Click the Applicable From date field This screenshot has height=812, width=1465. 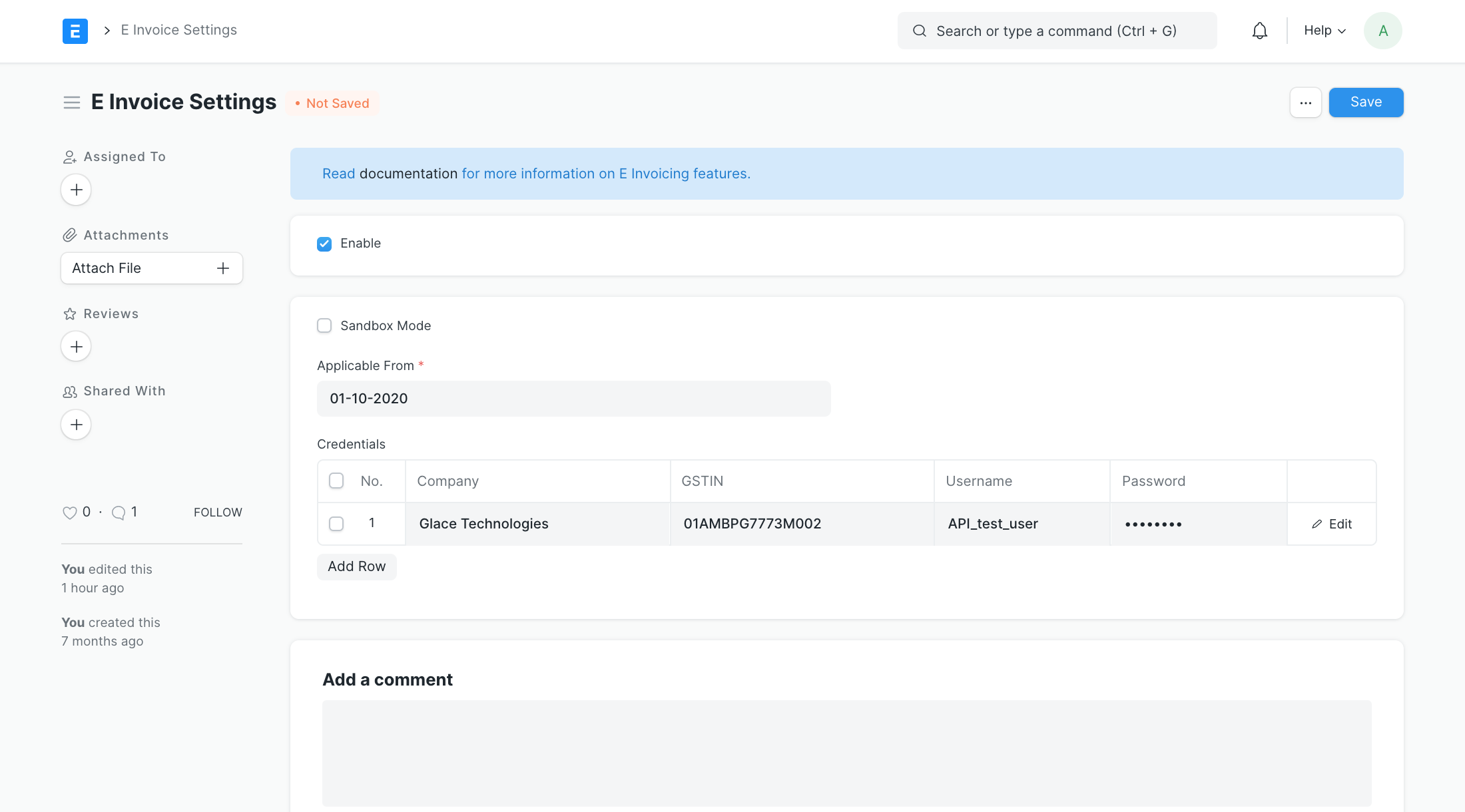click(573, 399)
